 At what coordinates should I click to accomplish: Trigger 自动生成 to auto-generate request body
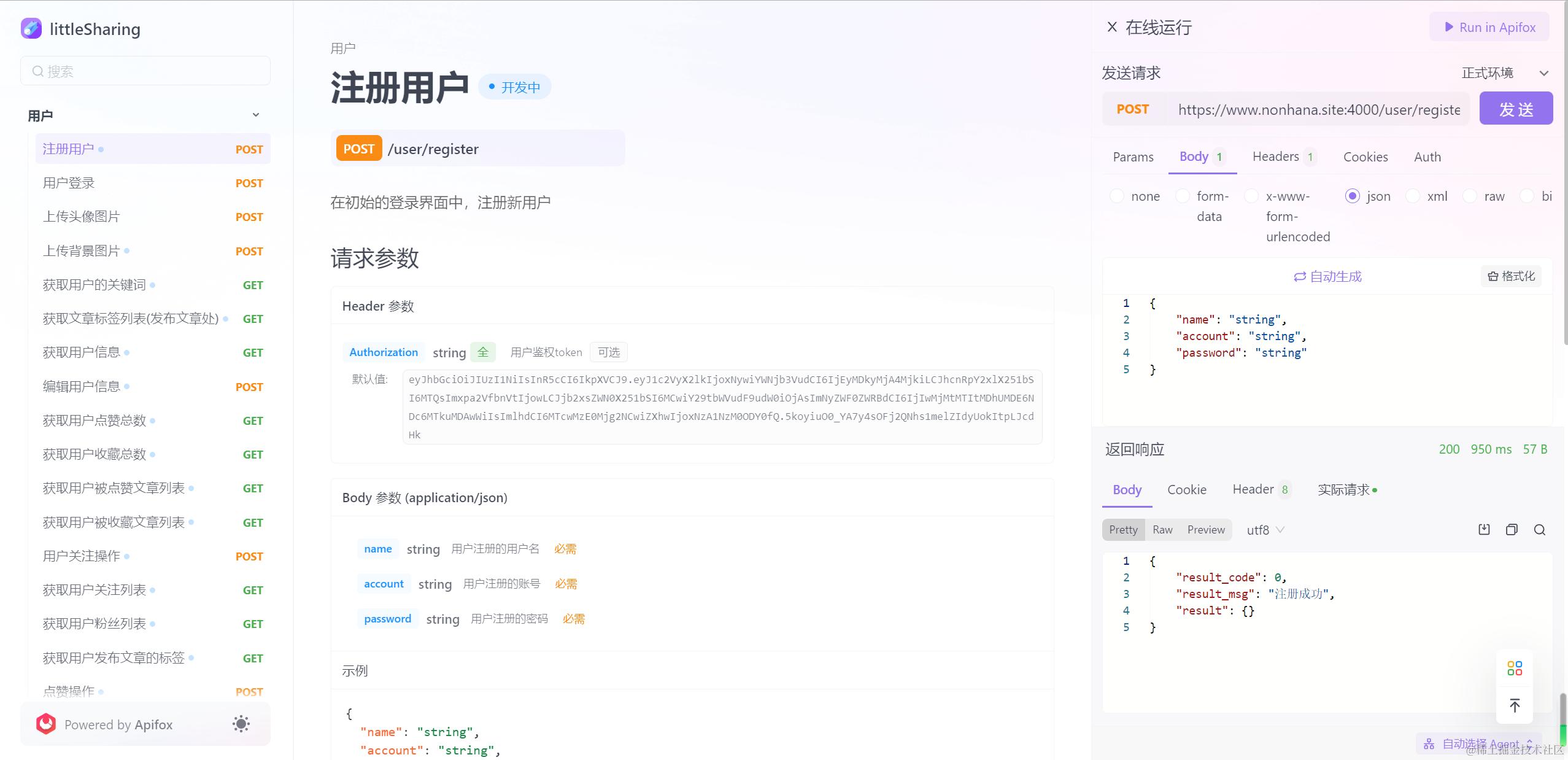[x=1327, y=276]
